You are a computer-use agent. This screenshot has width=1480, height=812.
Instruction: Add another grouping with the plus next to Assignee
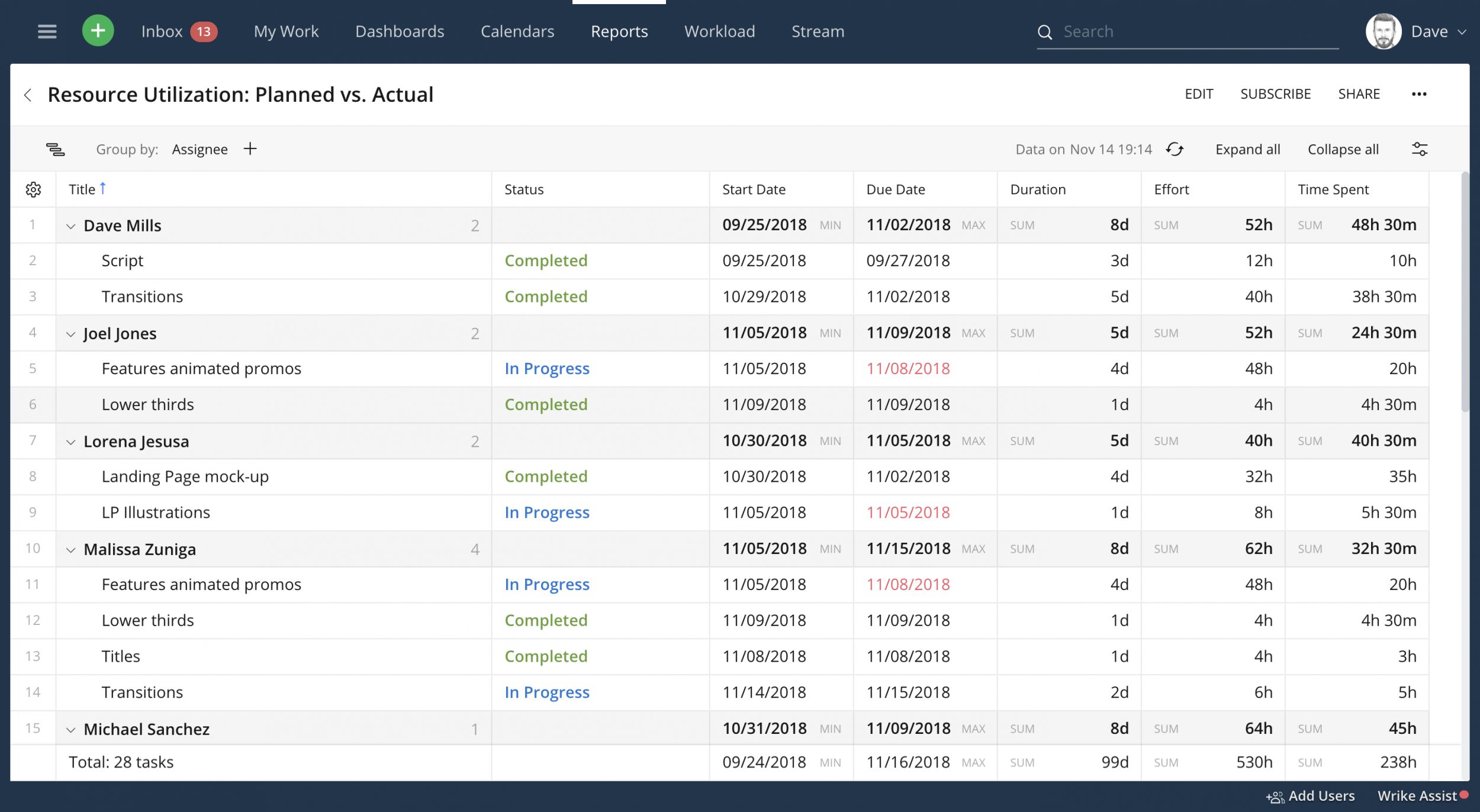[x=250, y=149]
